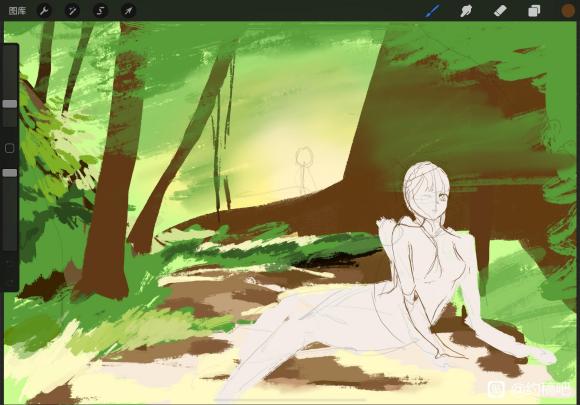
Task: Tap the undo arrow in sidebar
Action: [10, 263]
